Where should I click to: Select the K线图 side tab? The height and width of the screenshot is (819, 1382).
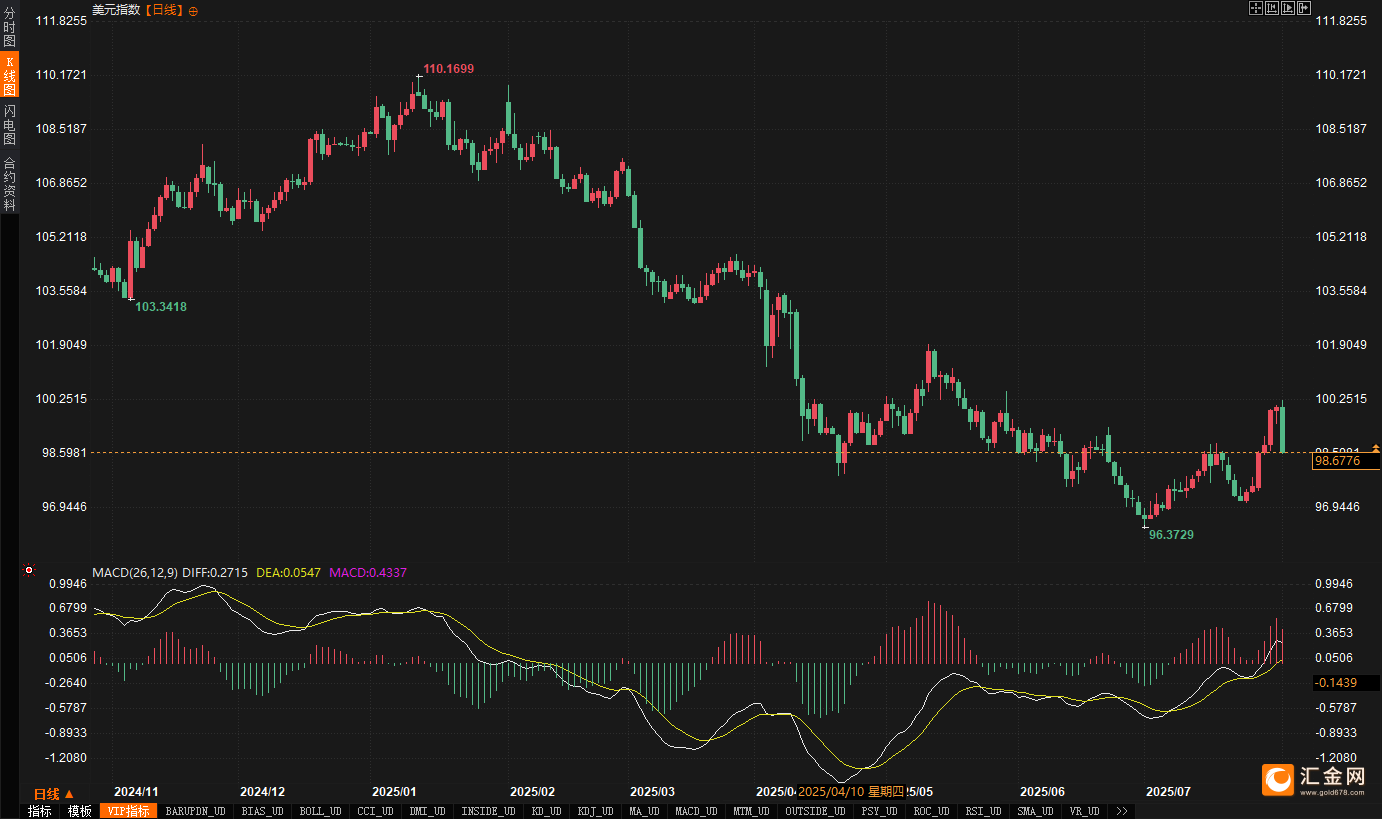(10, 75)
